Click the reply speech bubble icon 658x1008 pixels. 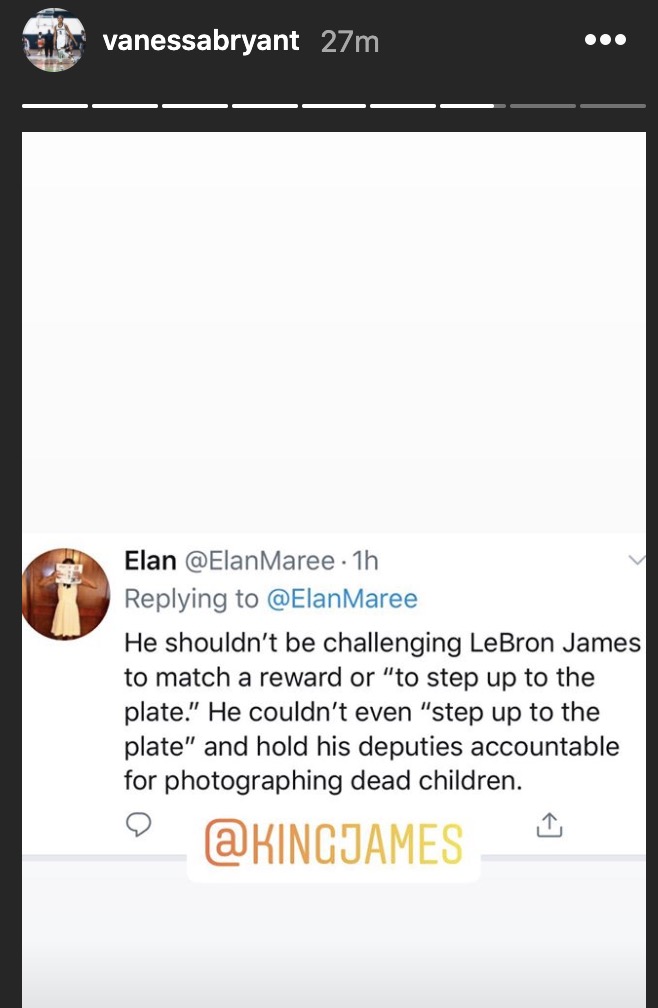[x=139, y=824]
